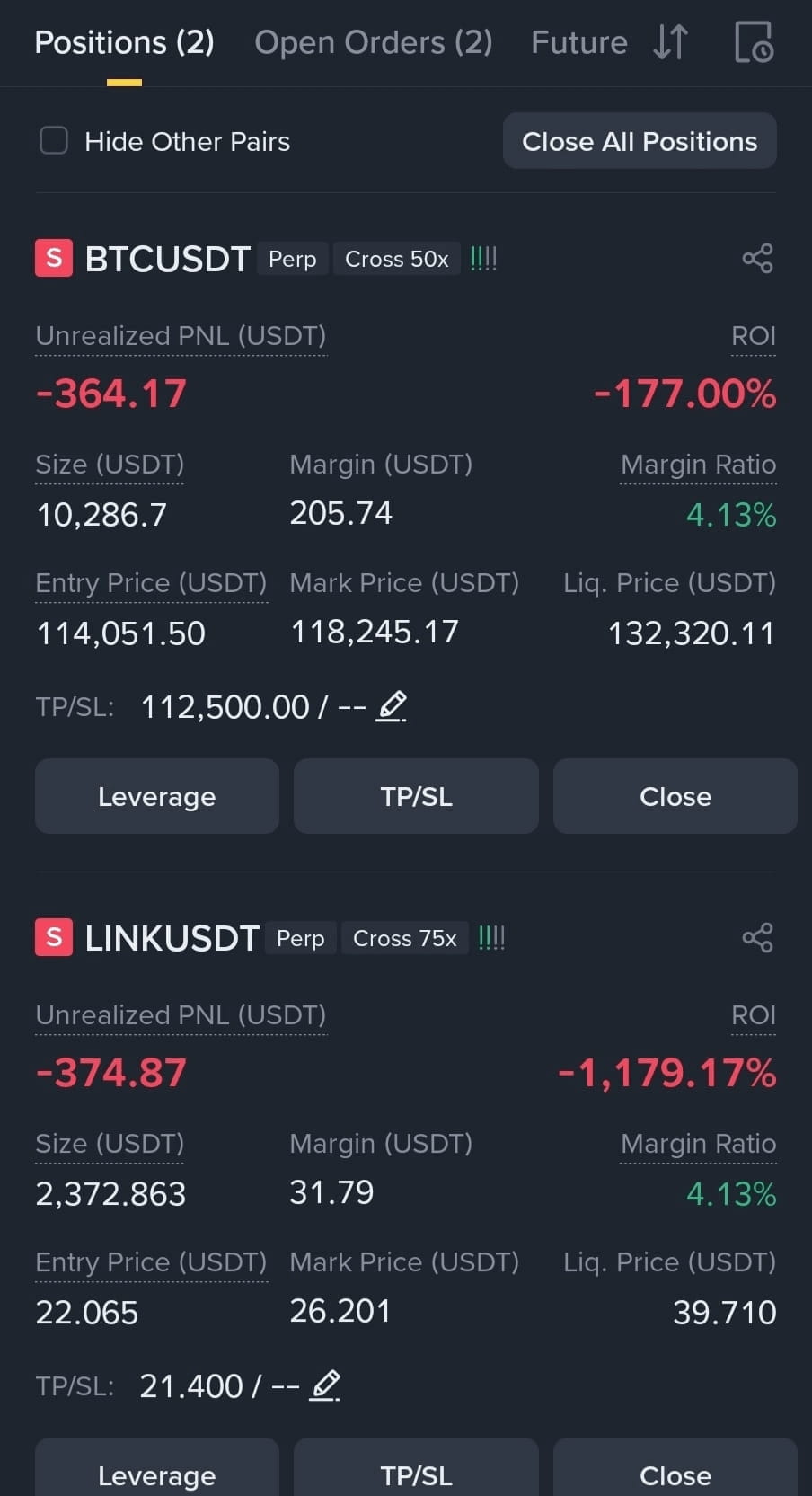
Task: Switch to Open Orders (2) tab
Action: (x=374, y=42)
